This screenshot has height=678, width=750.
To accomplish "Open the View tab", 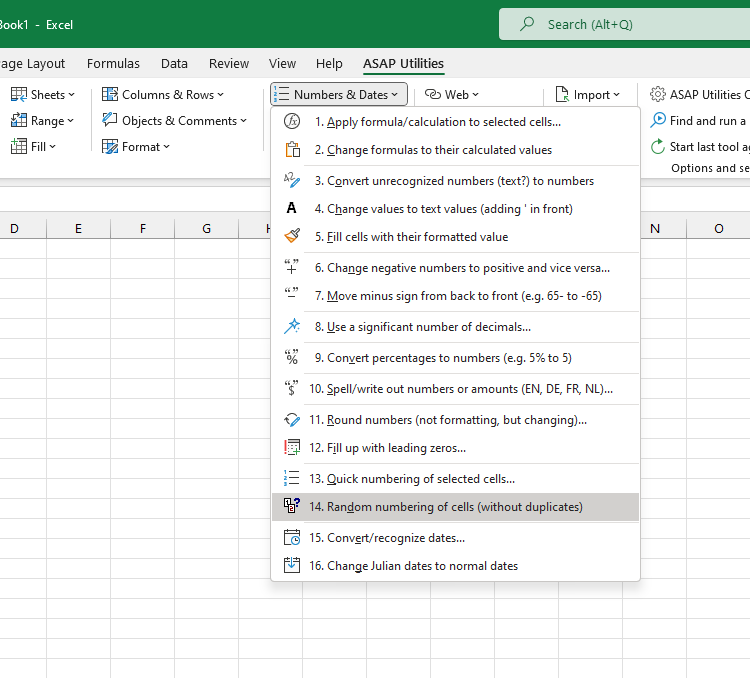I will pos(282,63).
